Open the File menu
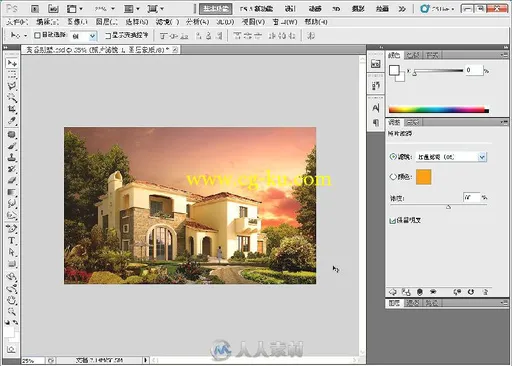512x366 pixels. [x=17, y=22]
